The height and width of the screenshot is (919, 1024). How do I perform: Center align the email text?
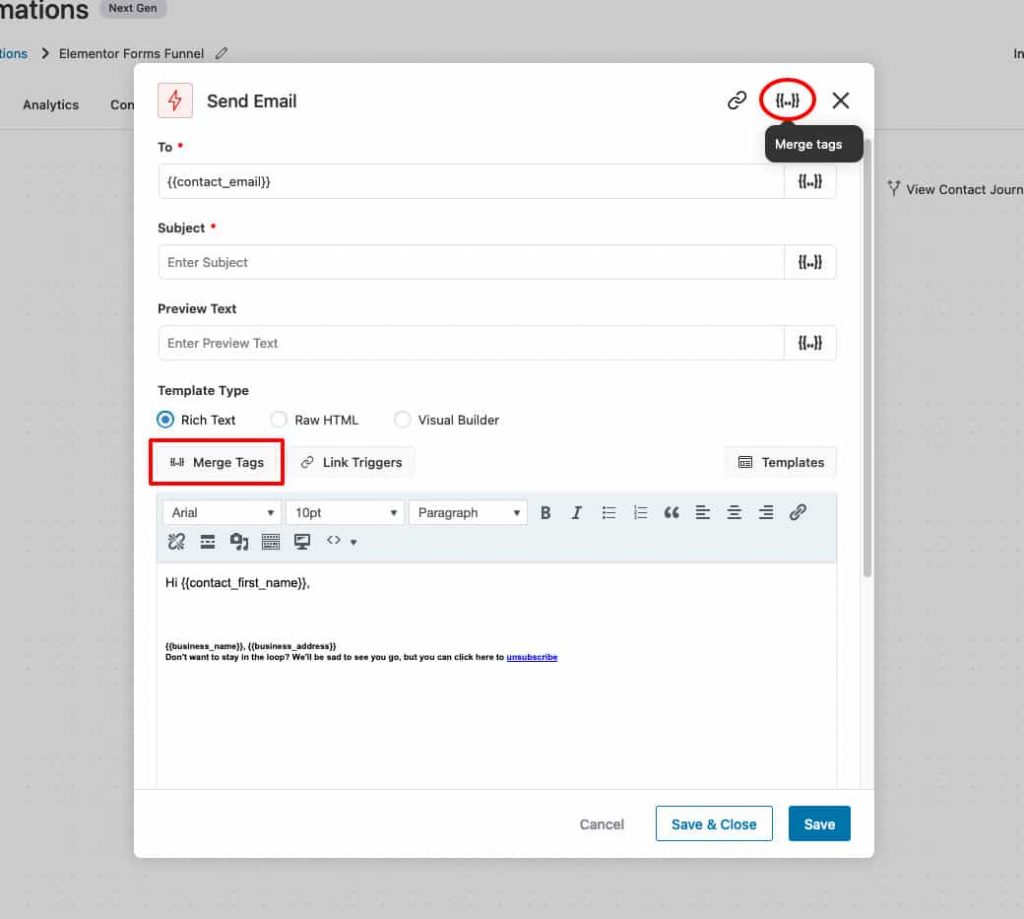pos(735,512)
